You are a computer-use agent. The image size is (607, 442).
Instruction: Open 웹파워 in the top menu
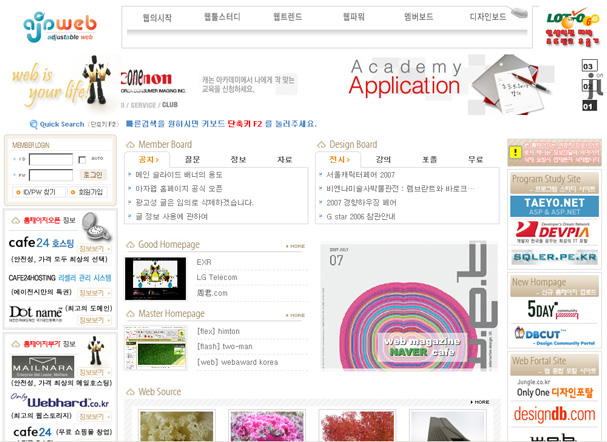[353, 17]
